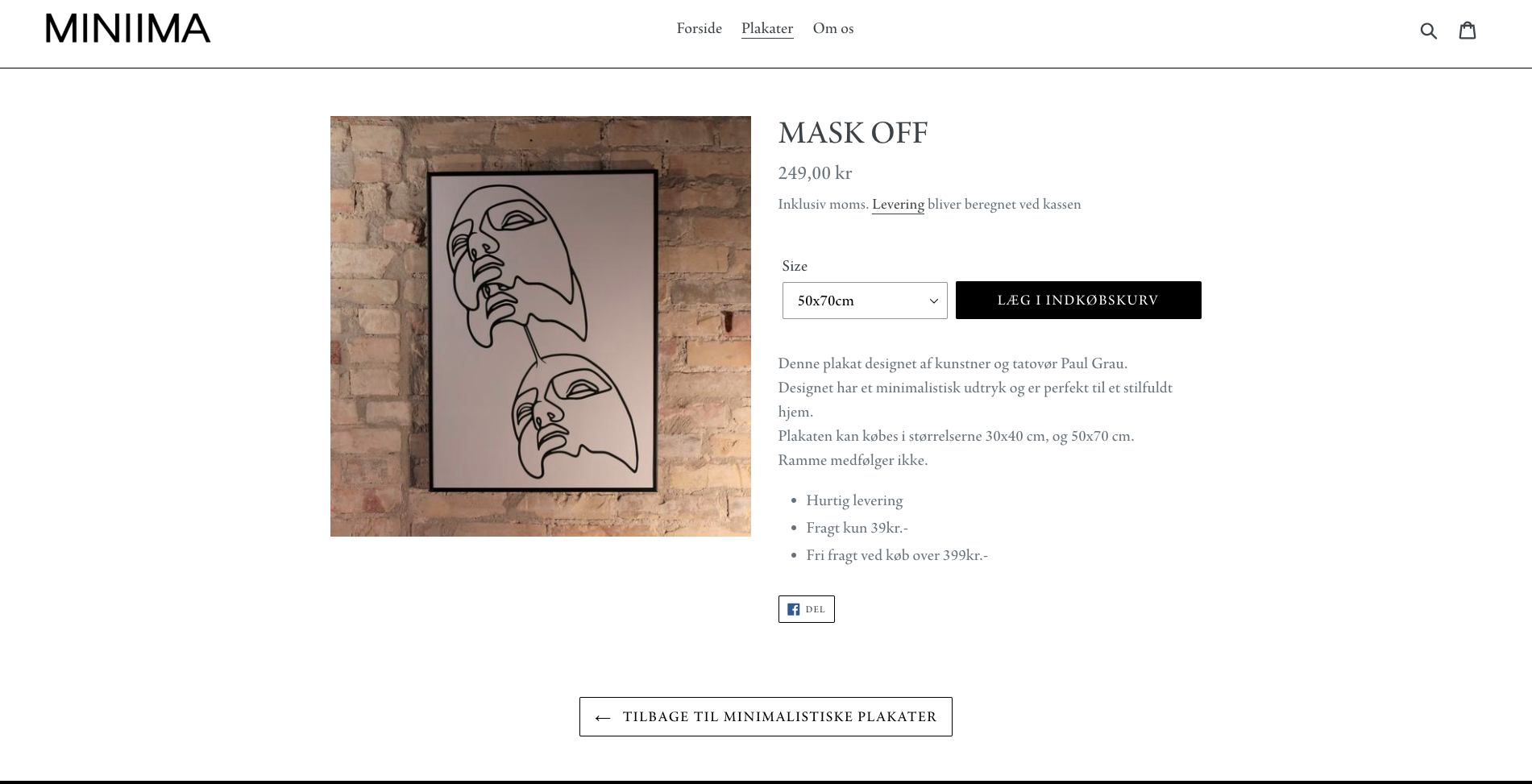The width and height of the screenshot is (1532, 784).
Task: Open the search magnifier icon
Action: (1428, 31)
